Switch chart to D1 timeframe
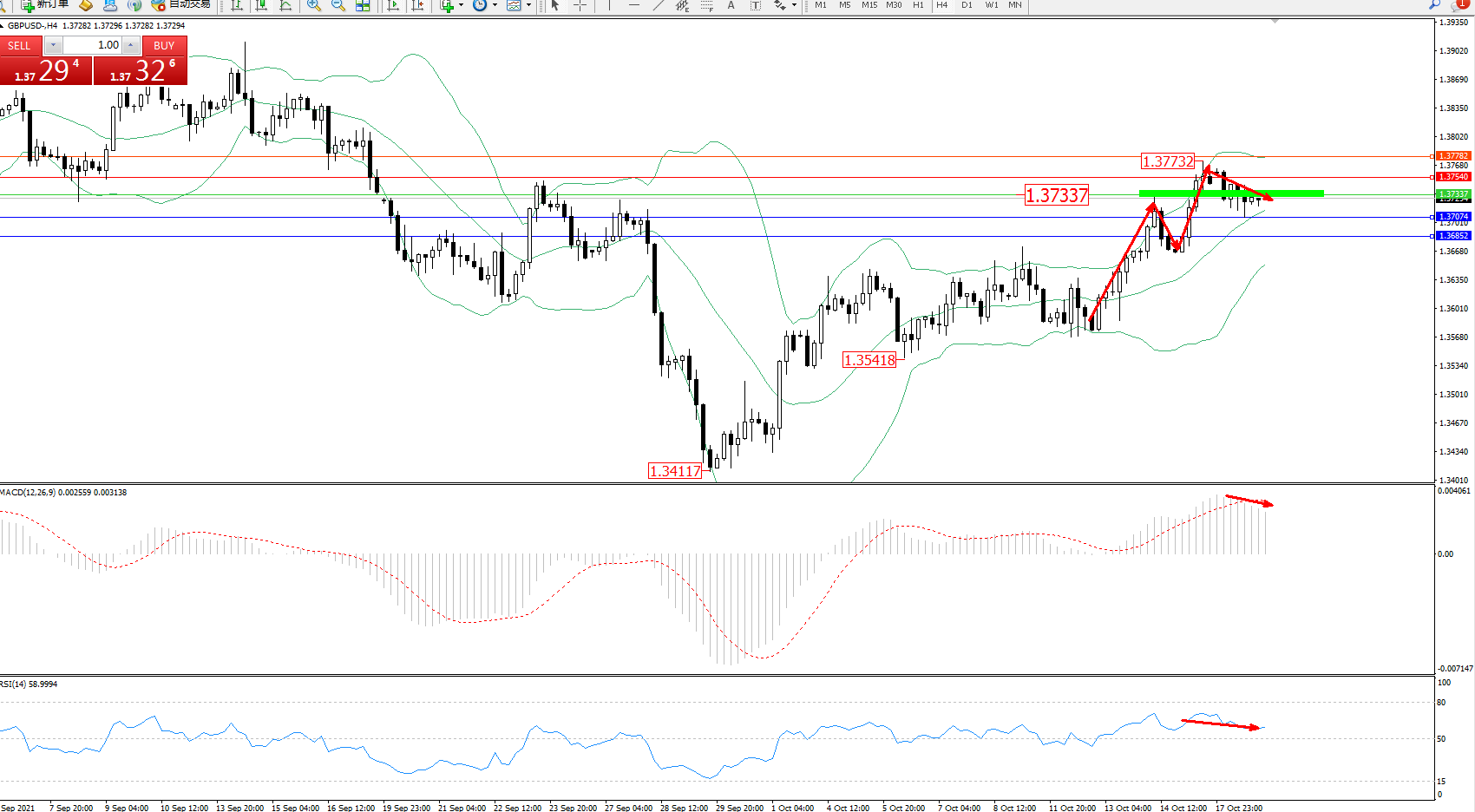1475x812 pixels. pyautogui.click(x=967, y=5)
